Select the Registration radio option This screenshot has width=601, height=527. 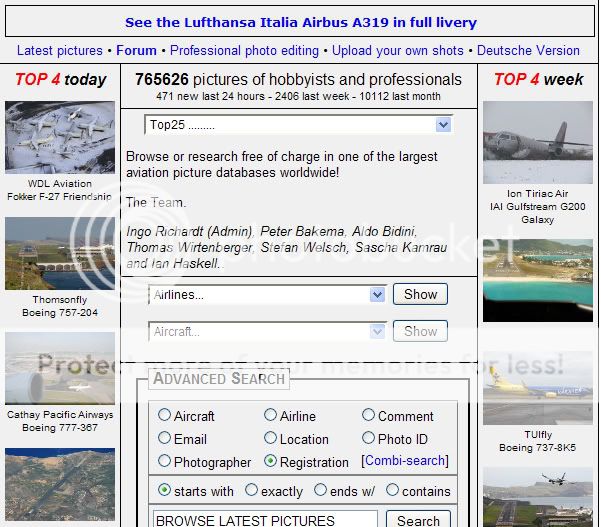point(270,460)
